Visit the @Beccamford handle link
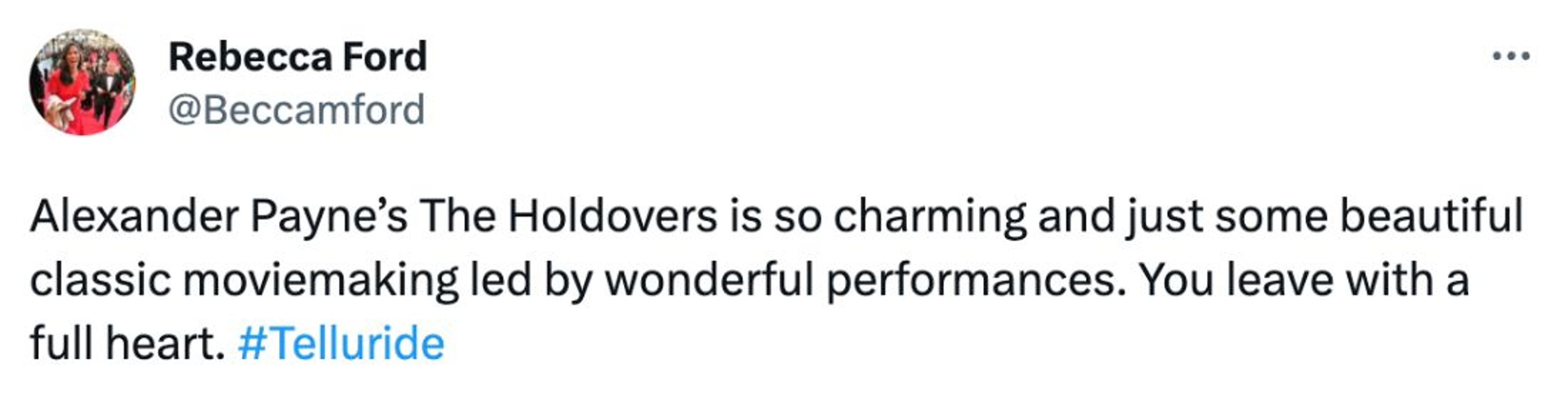 pos(296,110)
